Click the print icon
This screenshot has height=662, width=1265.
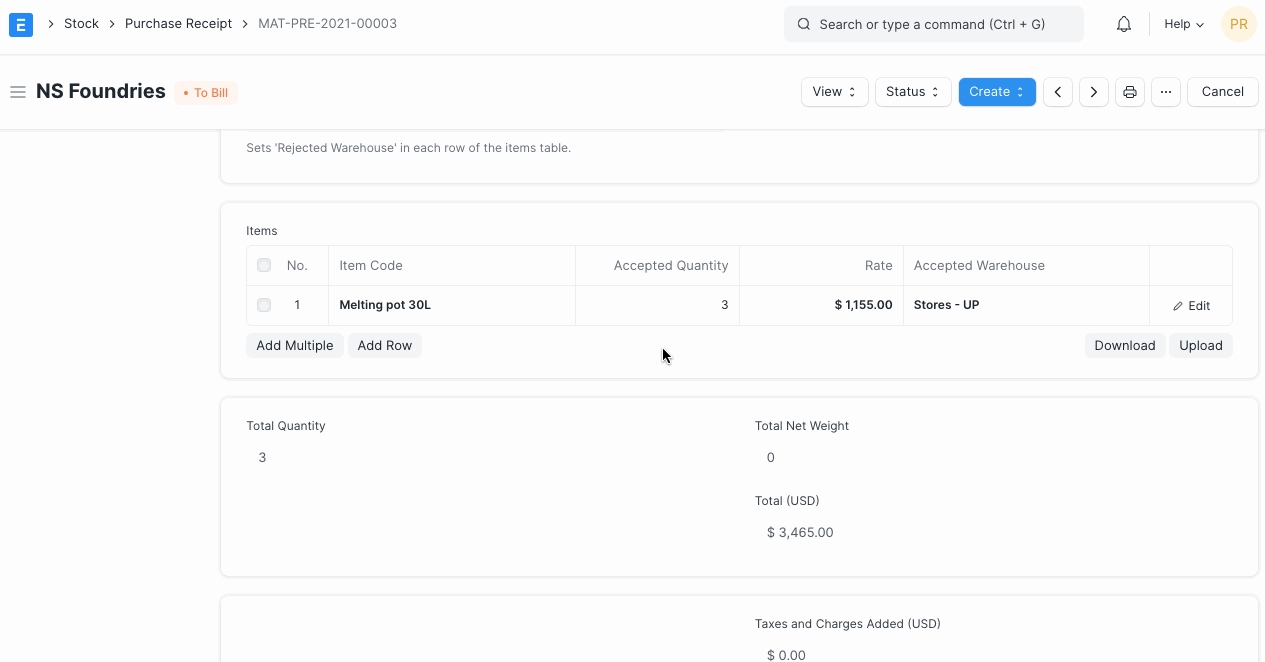click(1130, 92)
